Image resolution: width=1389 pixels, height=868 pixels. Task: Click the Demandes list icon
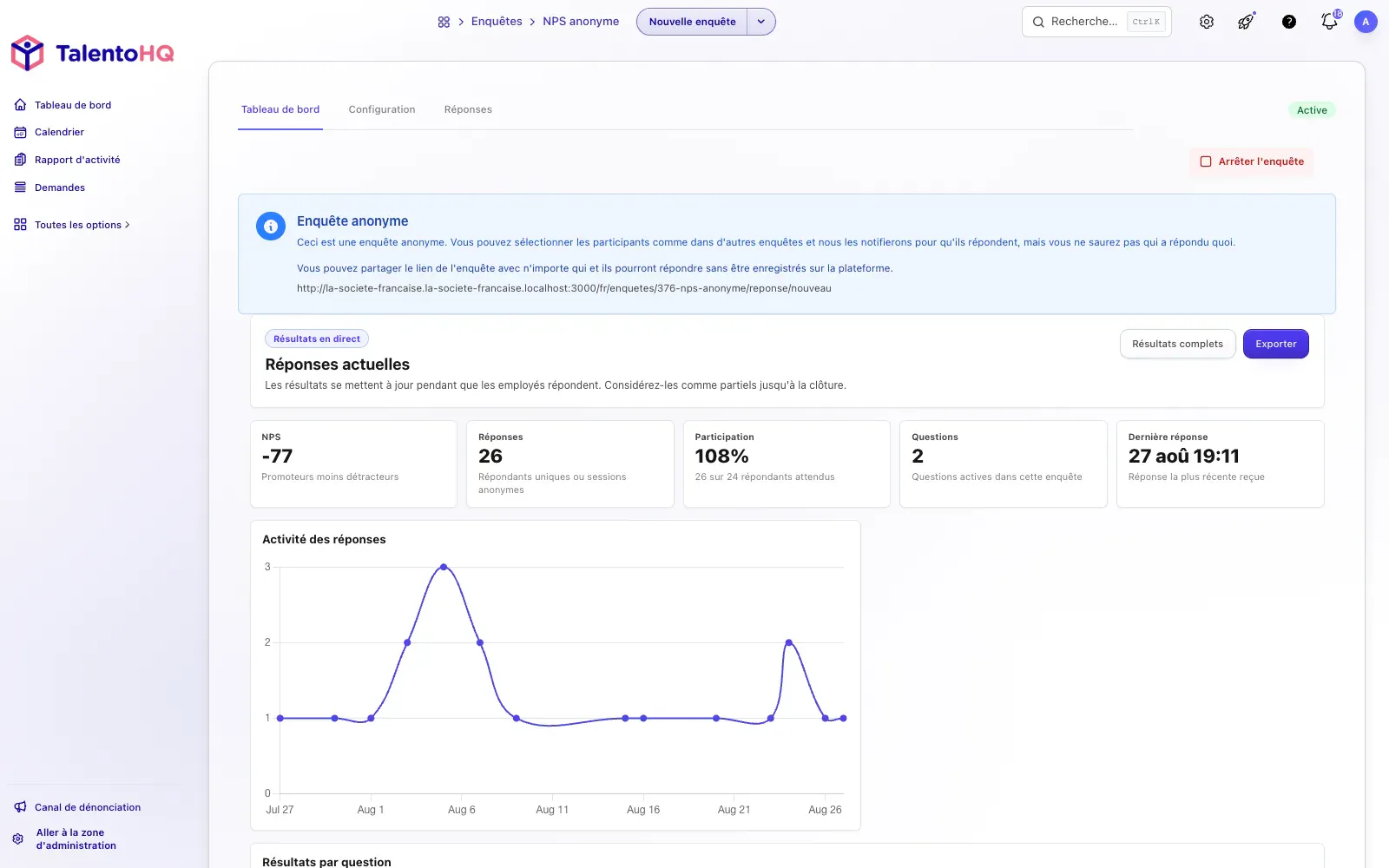[x=20, y=187]
